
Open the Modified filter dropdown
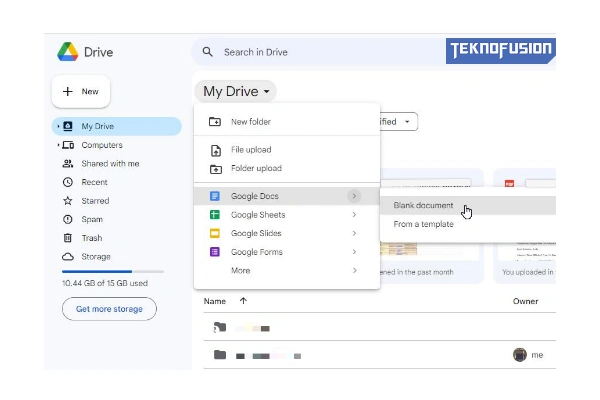click(x=398, y=122)
